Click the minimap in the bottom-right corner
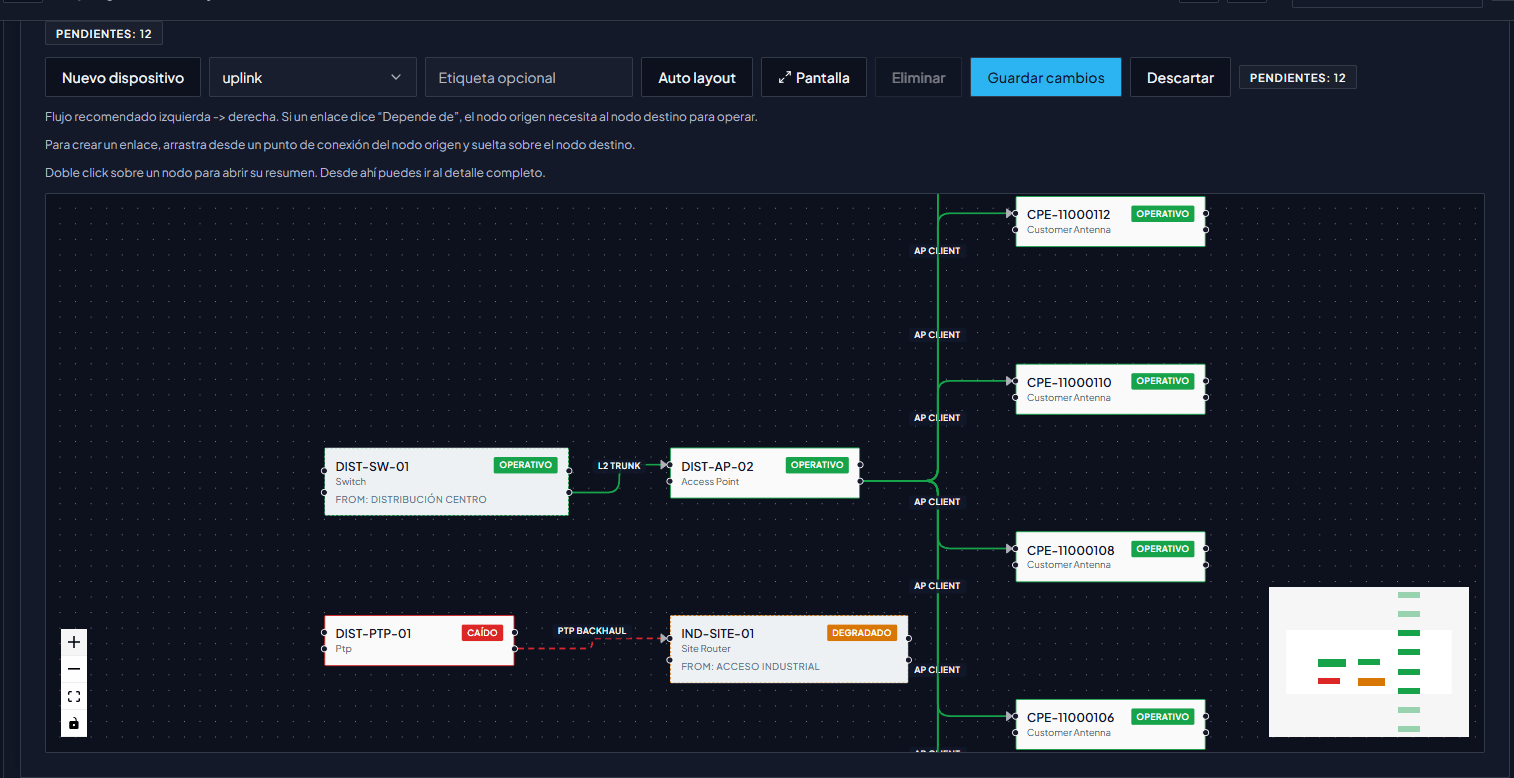The width and height of the screenshot is (1514, 778). 1368,662
